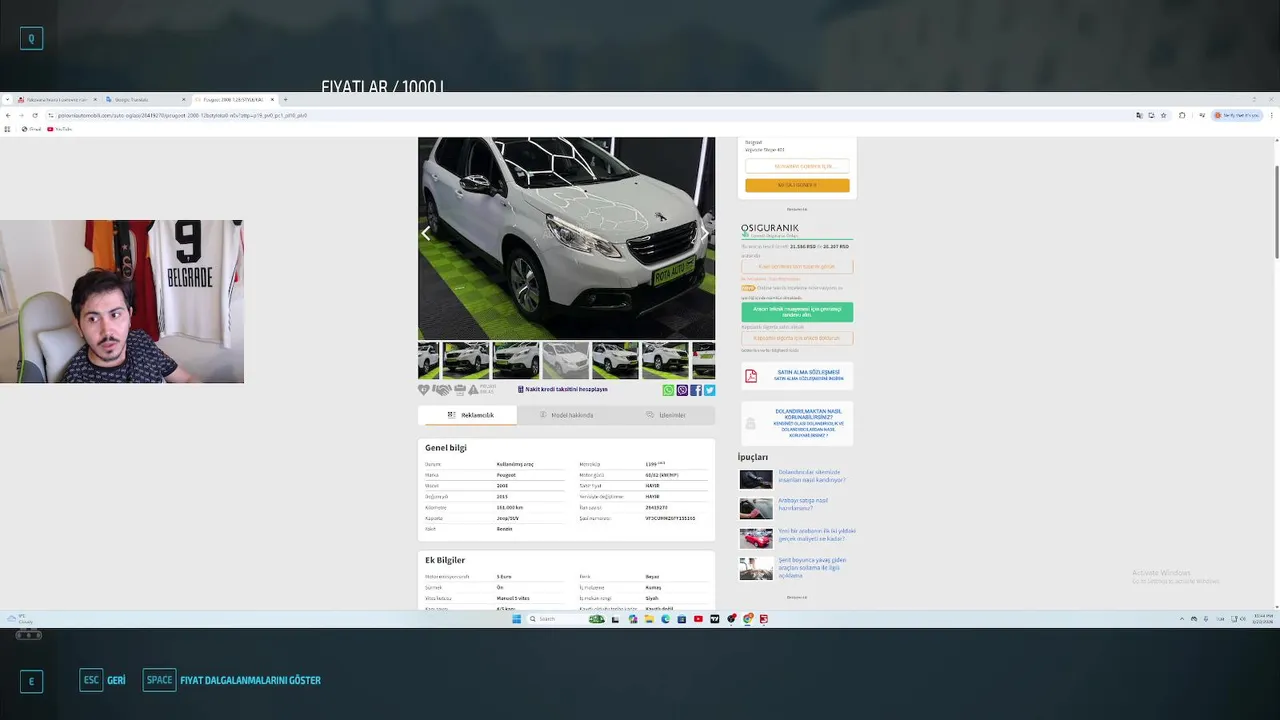This screenshot has width=1280, height=720.
Task: Open the YouTube bookmark in bookmarks bar
Action: point(59,129)
